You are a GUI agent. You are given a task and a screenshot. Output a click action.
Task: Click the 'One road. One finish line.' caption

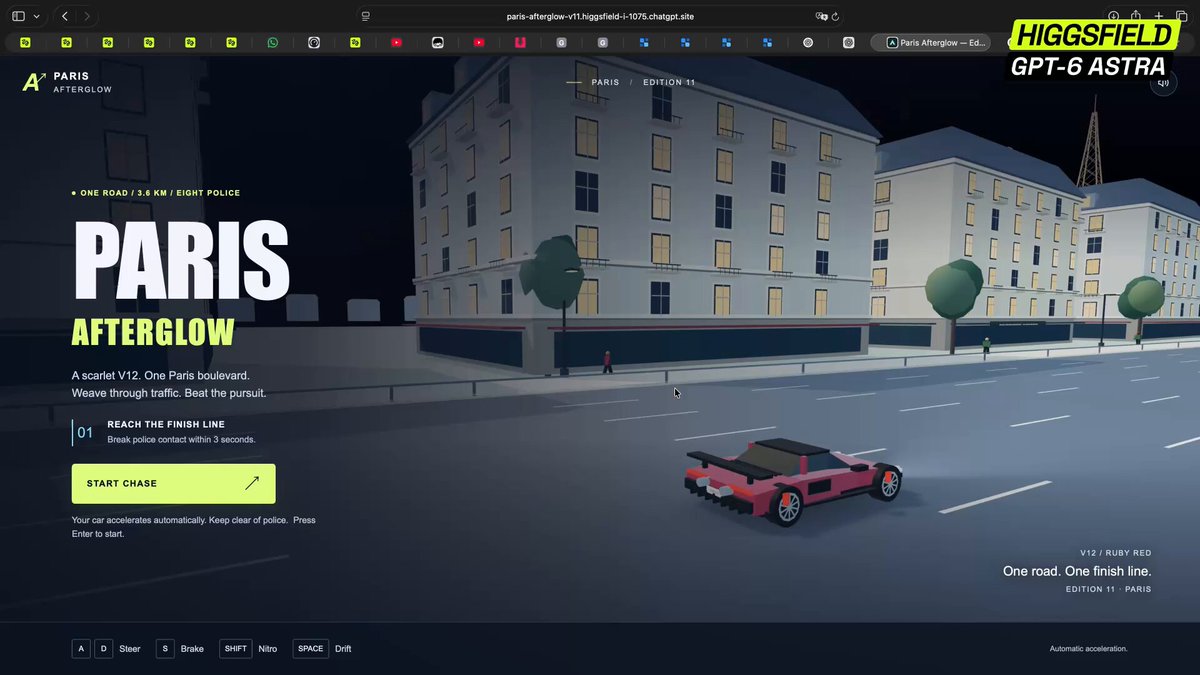[x=1077, y=571]
